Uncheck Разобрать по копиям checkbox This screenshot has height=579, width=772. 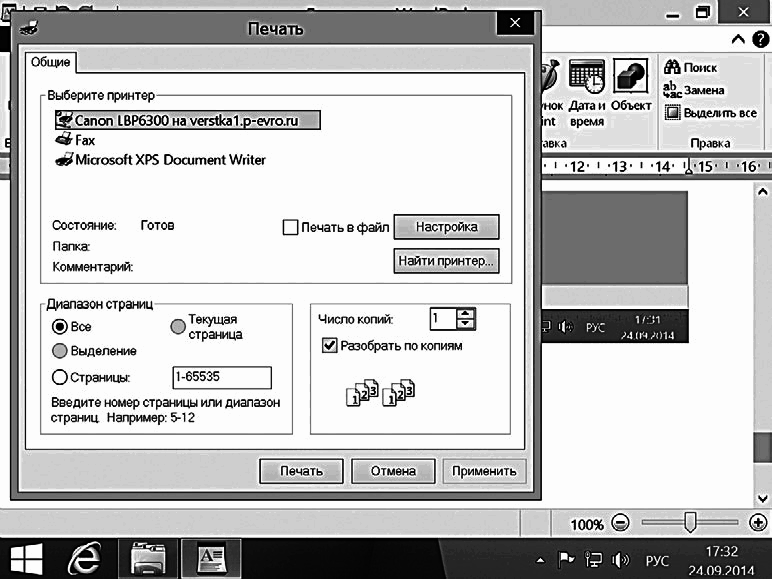pyautogui.click(x=329, y=345)
